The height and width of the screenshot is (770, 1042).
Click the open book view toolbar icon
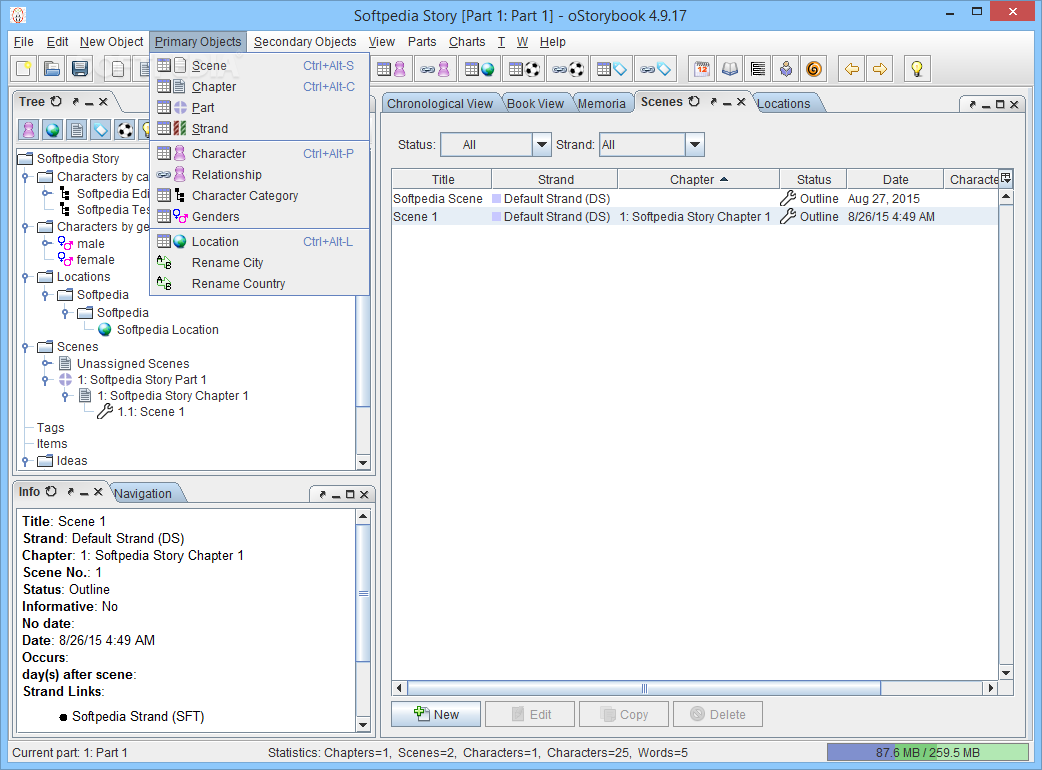pyautogui.click(x=730, y=68)
